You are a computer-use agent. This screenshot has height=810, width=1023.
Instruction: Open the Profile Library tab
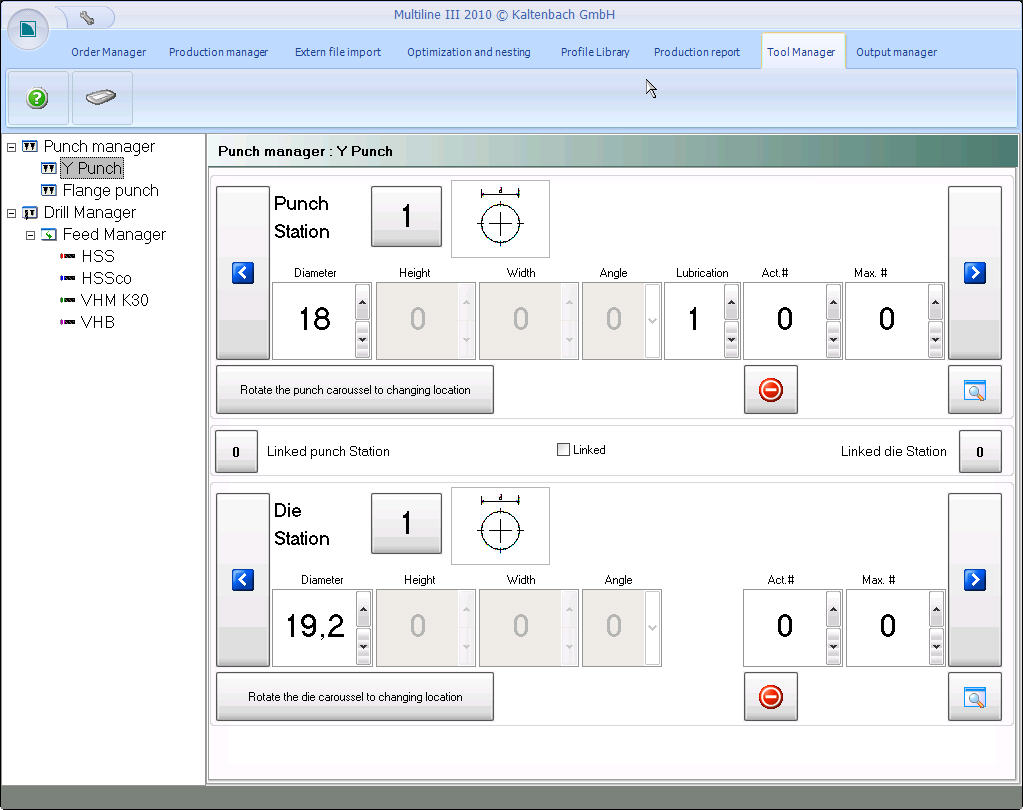[x=595, y=52]
